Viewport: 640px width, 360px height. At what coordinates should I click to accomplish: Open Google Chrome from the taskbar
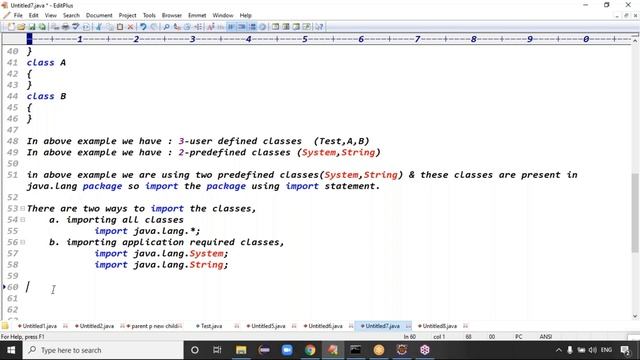[310, 350]
